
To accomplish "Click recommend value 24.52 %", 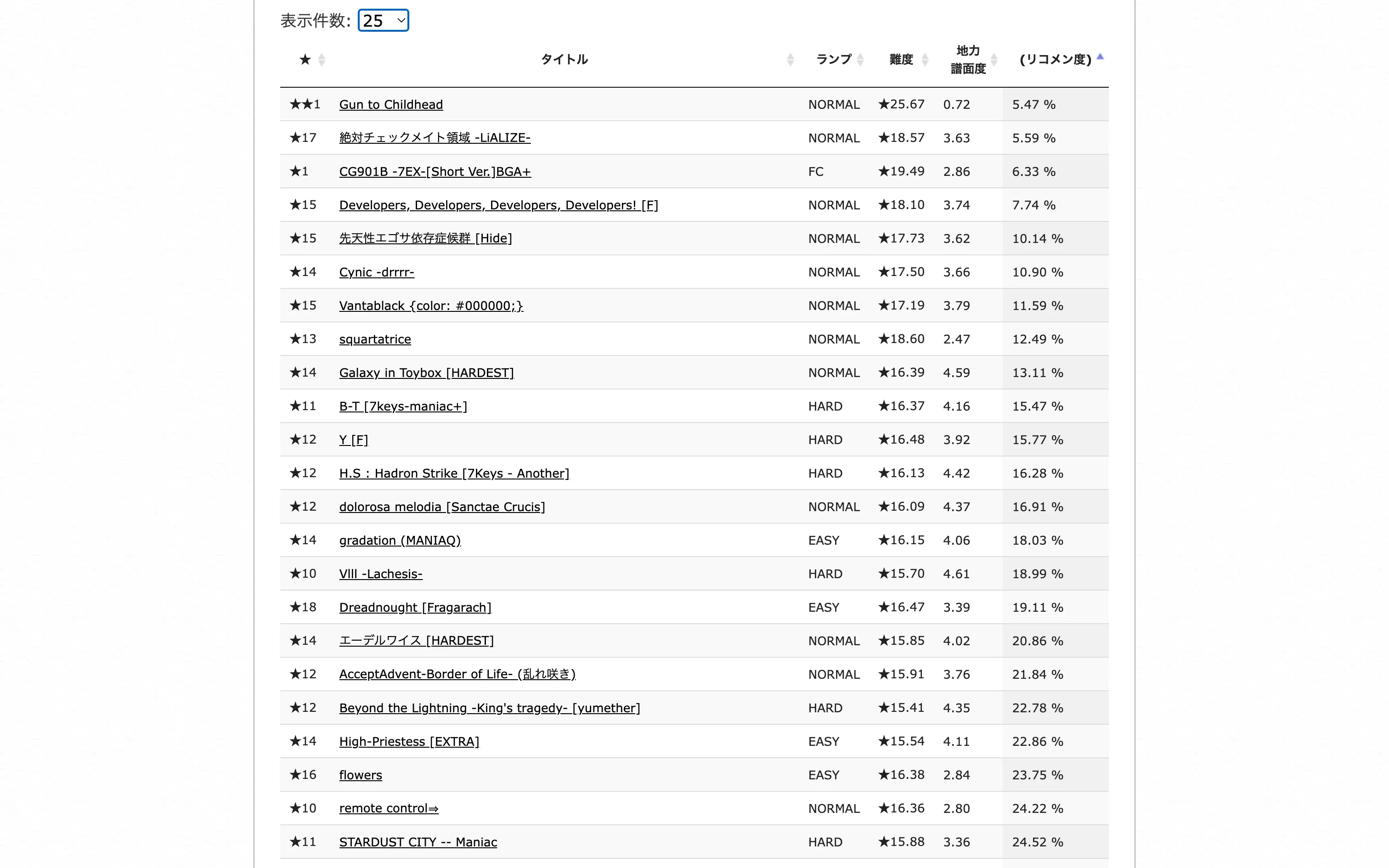I will pyautogui.click(x=1038, y=841).
